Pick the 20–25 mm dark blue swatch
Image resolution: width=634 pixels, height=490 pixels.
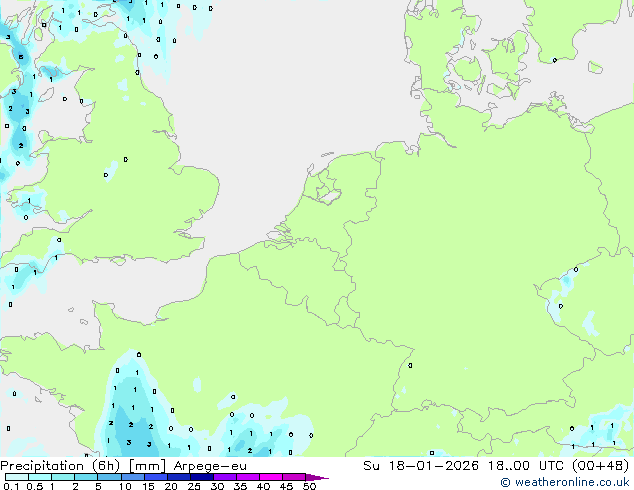178,477
